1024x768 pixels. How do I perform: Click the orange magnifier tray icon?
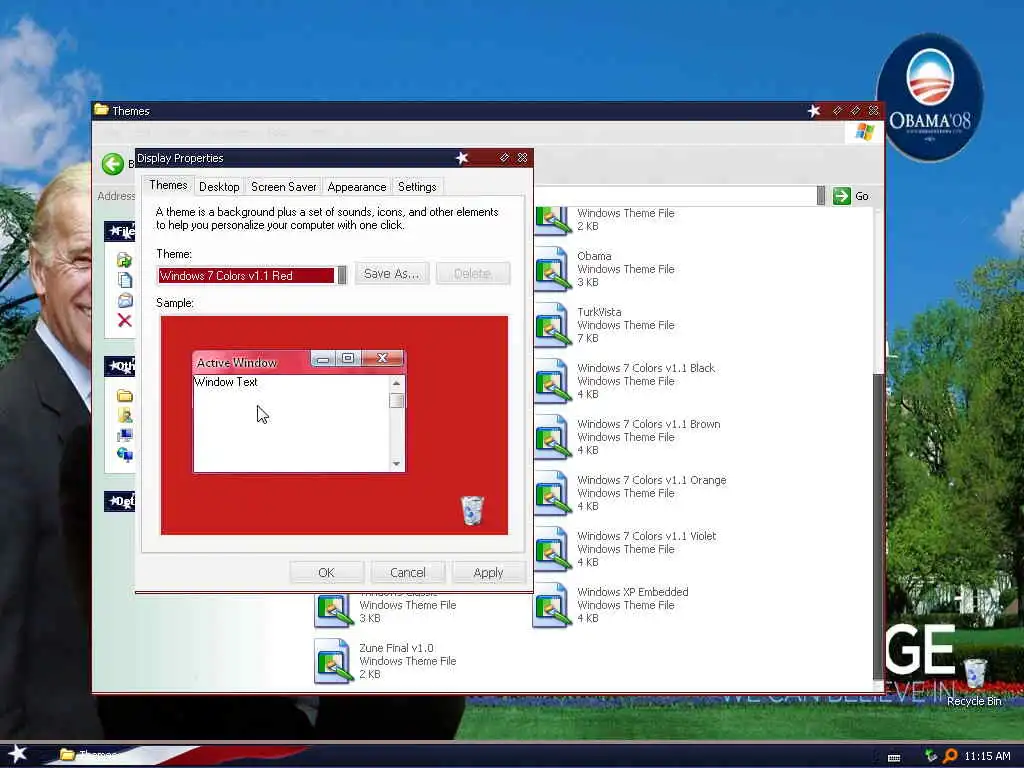pyautogui.click(x=950, y=756)
